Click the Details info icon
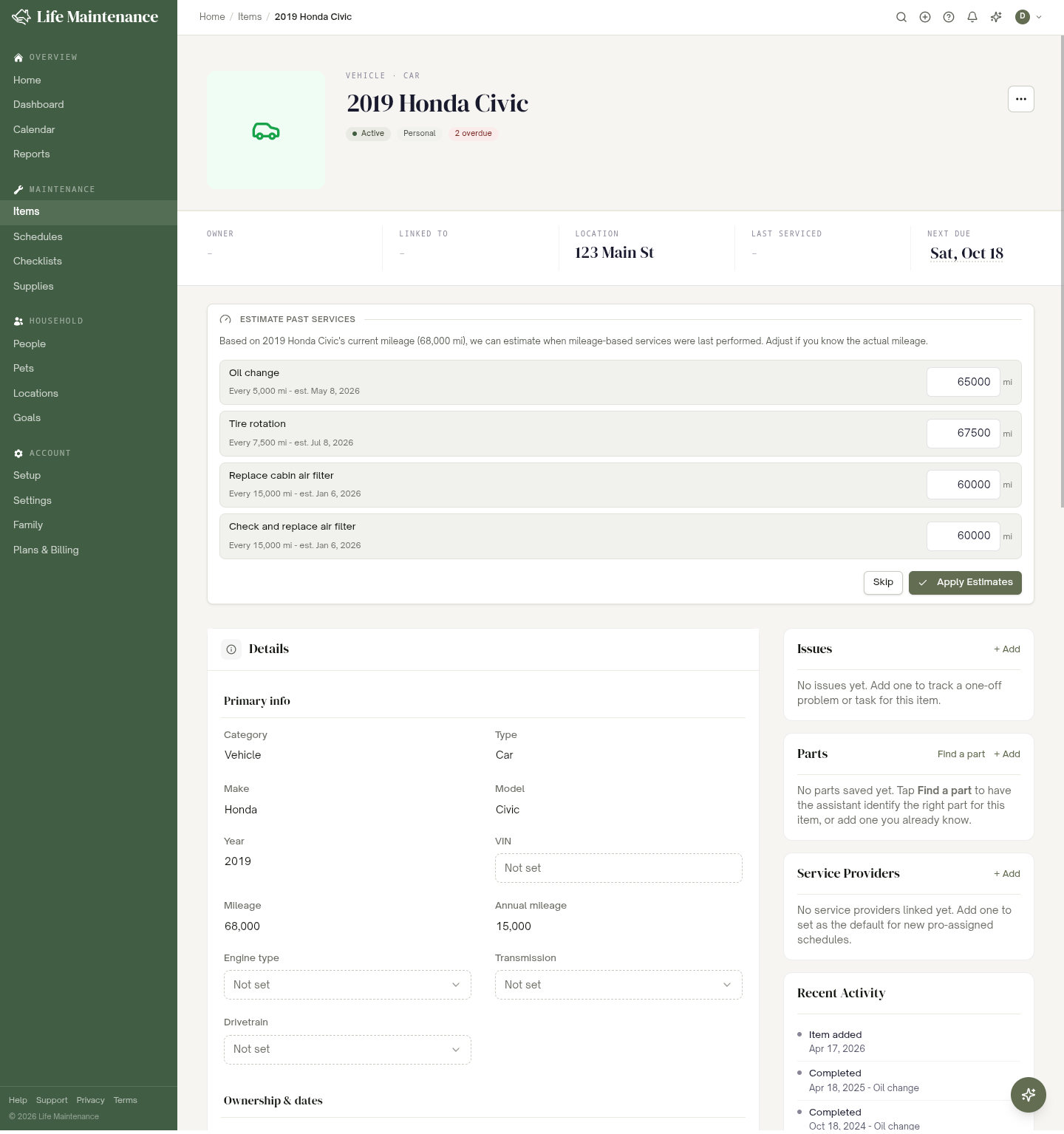This screenshot has height=1134, width=1064. [x=231, y=649]
